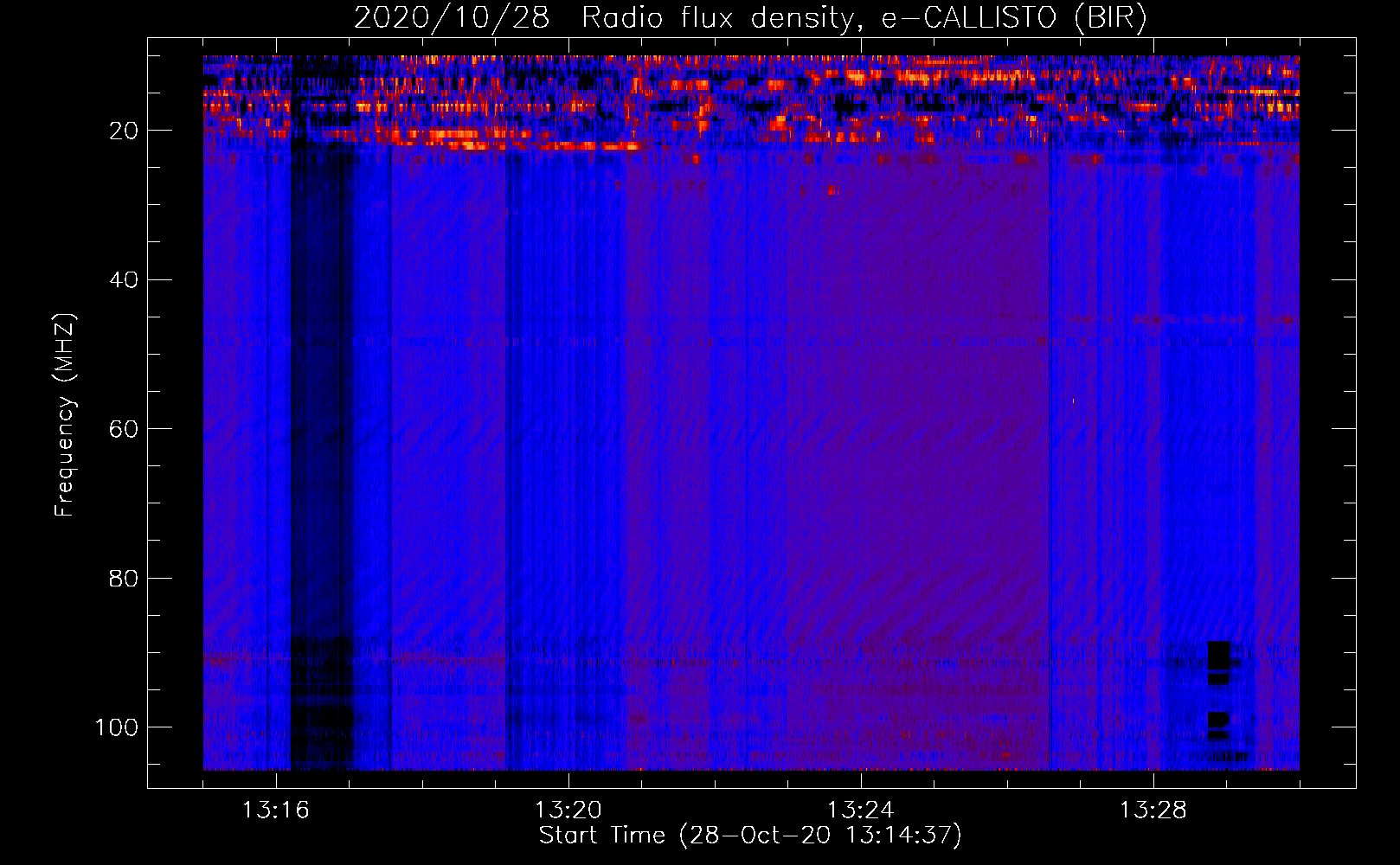
Task: Click the 'Frequency (MHZ)' y-axis label
Action: coord(65,415)
